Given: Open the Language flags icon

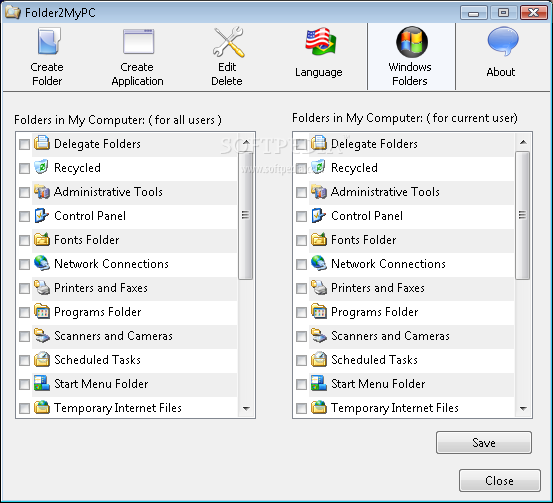Looking at the screenshot, I should click(x=320, y=42).
